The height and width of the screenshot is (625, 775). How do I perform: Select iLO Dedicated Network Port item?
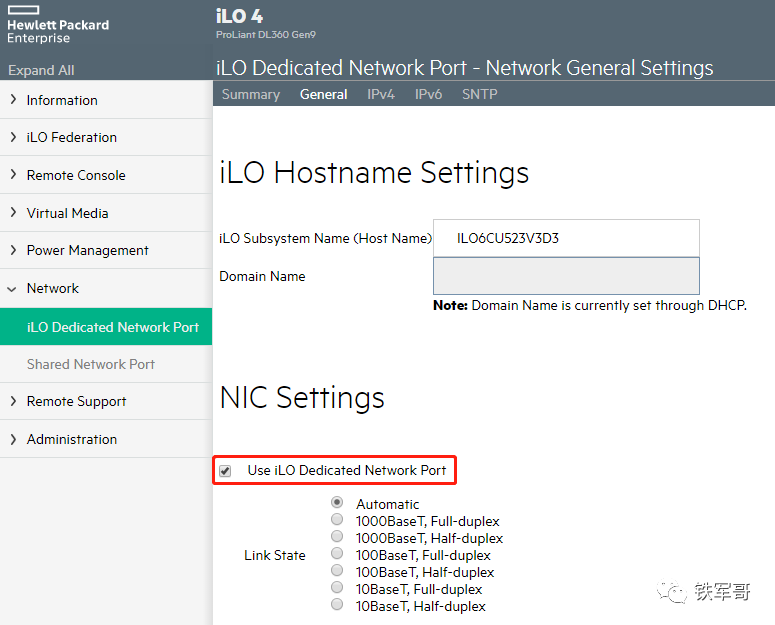112,327
